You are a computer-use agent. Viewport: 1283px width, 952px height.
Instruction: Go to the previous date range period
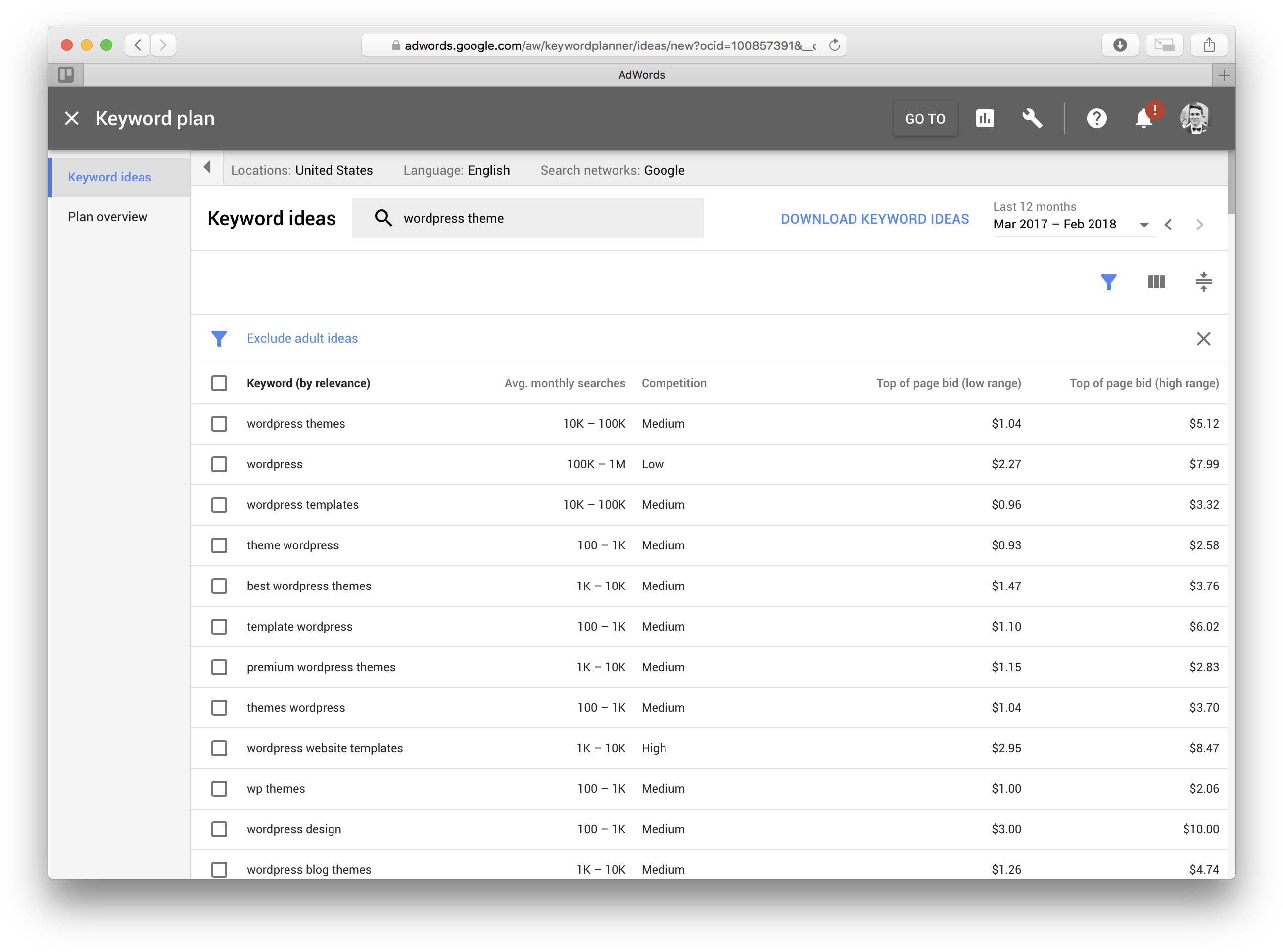[x=1168, y=225]
